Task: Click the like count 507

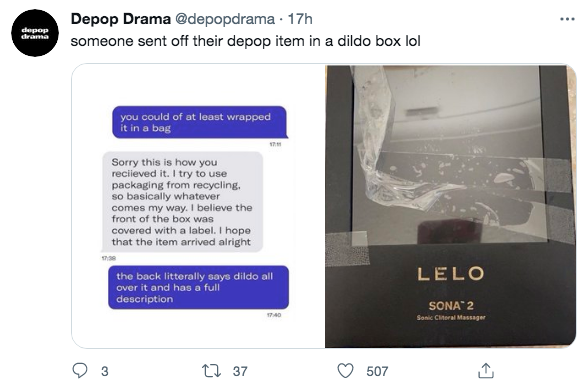Action: 377,371
